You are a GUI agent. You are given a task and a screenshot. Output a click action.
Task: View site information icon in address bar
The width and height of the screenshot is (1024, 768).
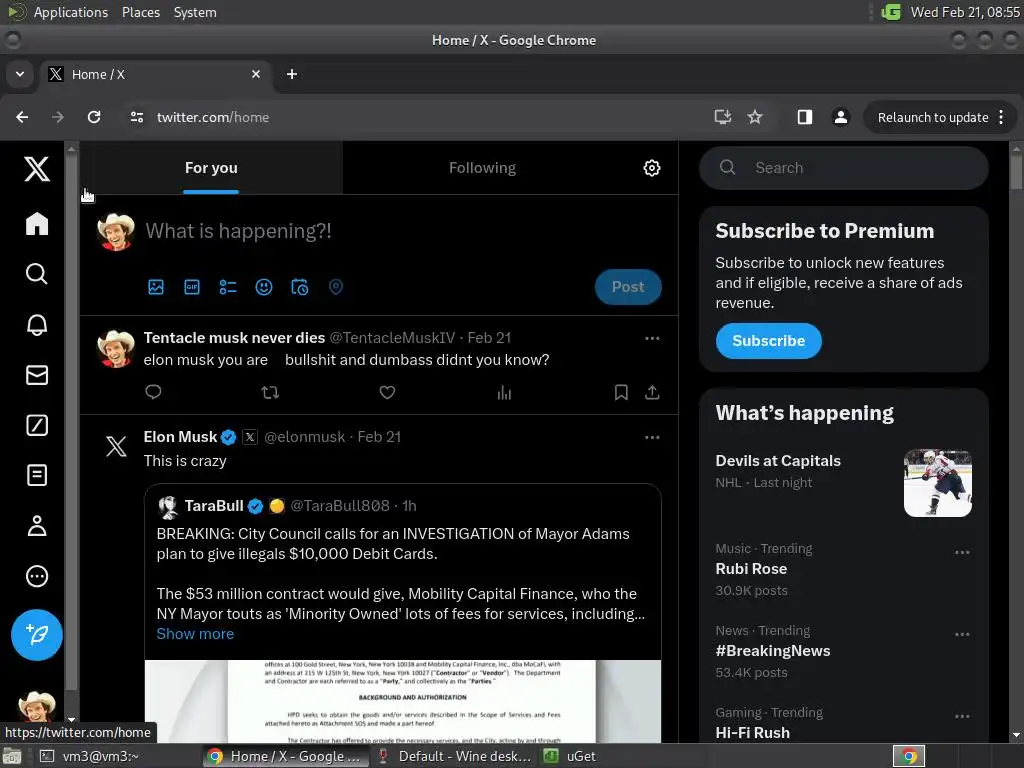(136, 117)
